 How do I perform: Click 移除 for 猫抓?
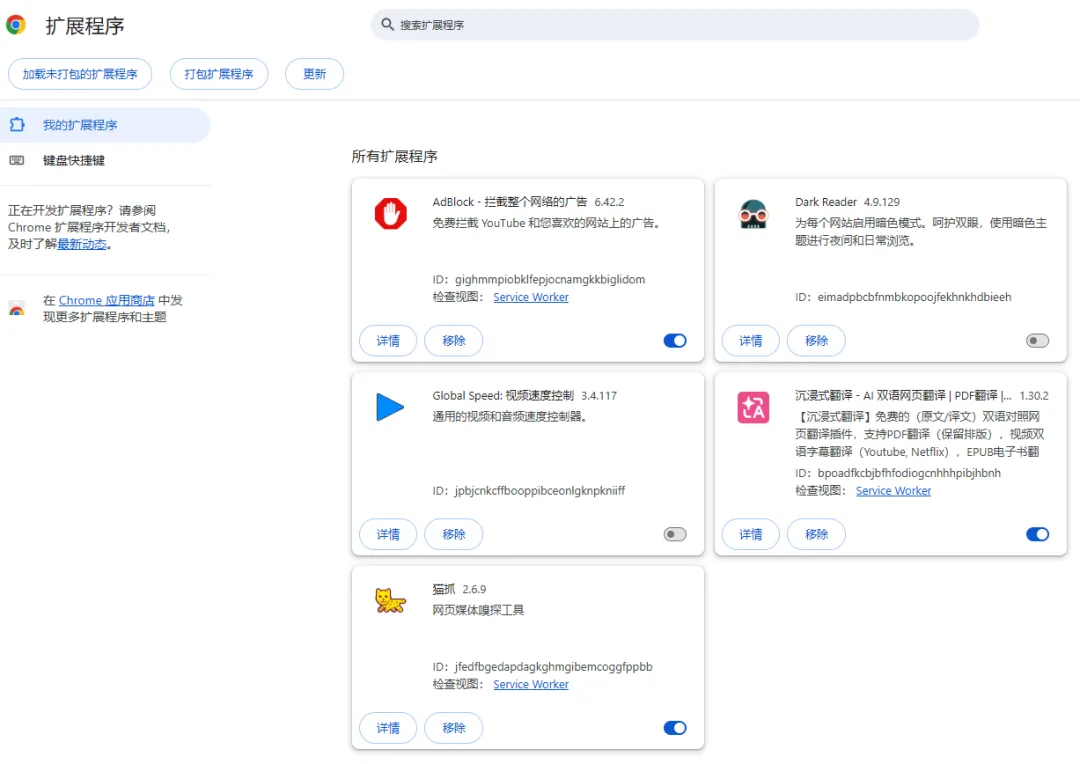pyautogui.click(x=453, y=727)
